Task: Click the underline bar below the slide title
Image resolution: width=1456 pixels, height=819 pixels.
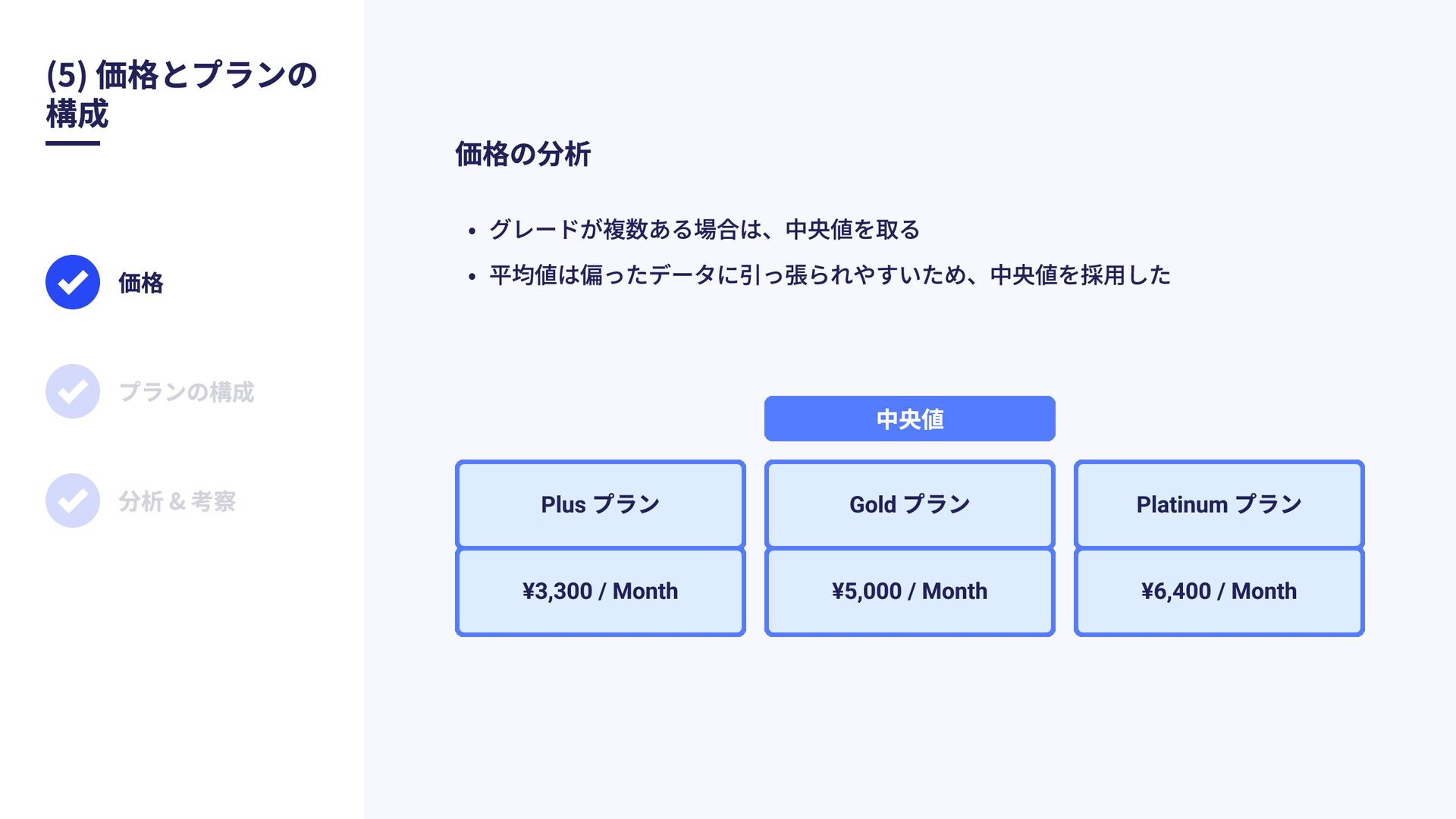Action: pyautogui.click(x=73, y=143)
